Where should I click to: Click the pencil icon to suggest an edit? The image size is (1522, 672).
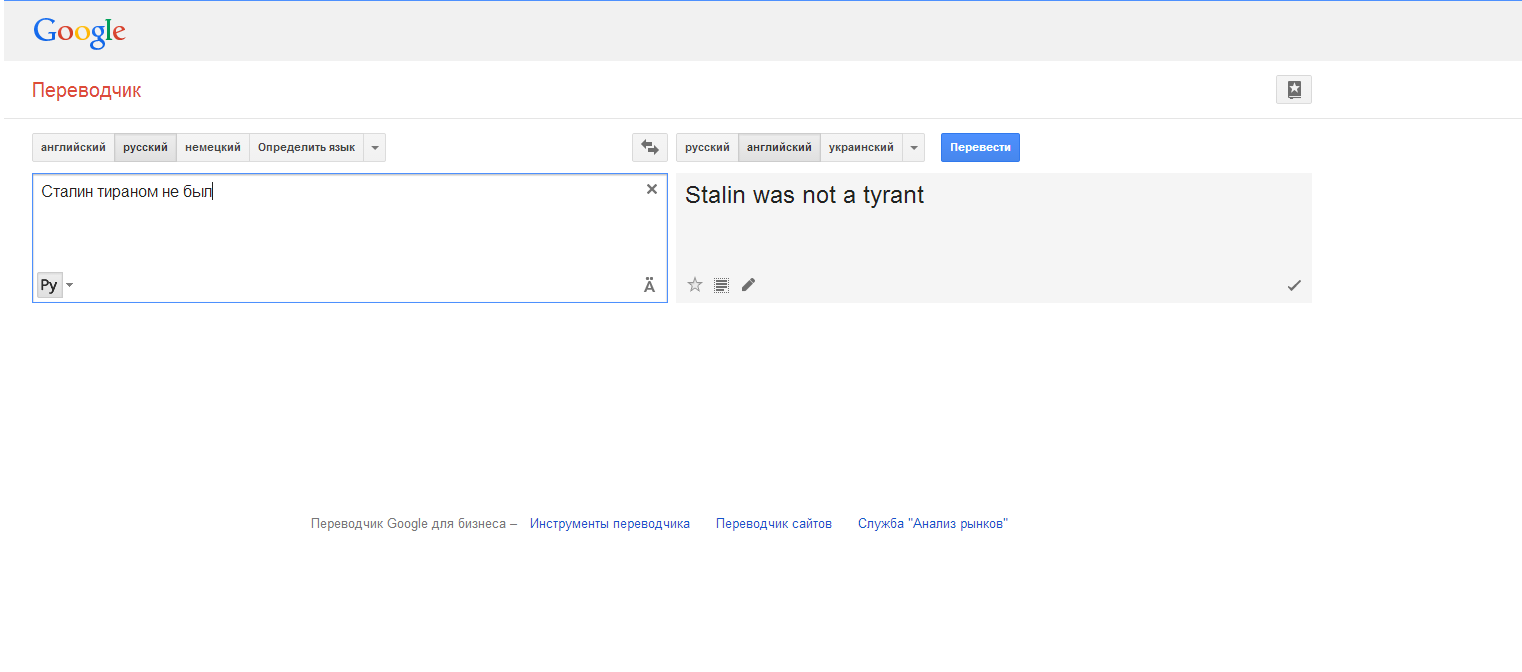click(x=748, y=285)
